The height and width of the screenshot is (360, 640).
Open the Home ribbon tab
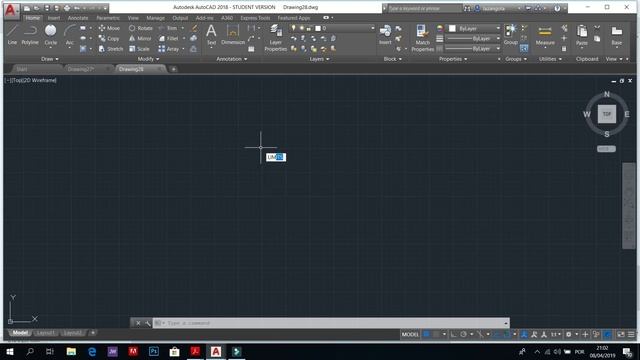point(33,18)
